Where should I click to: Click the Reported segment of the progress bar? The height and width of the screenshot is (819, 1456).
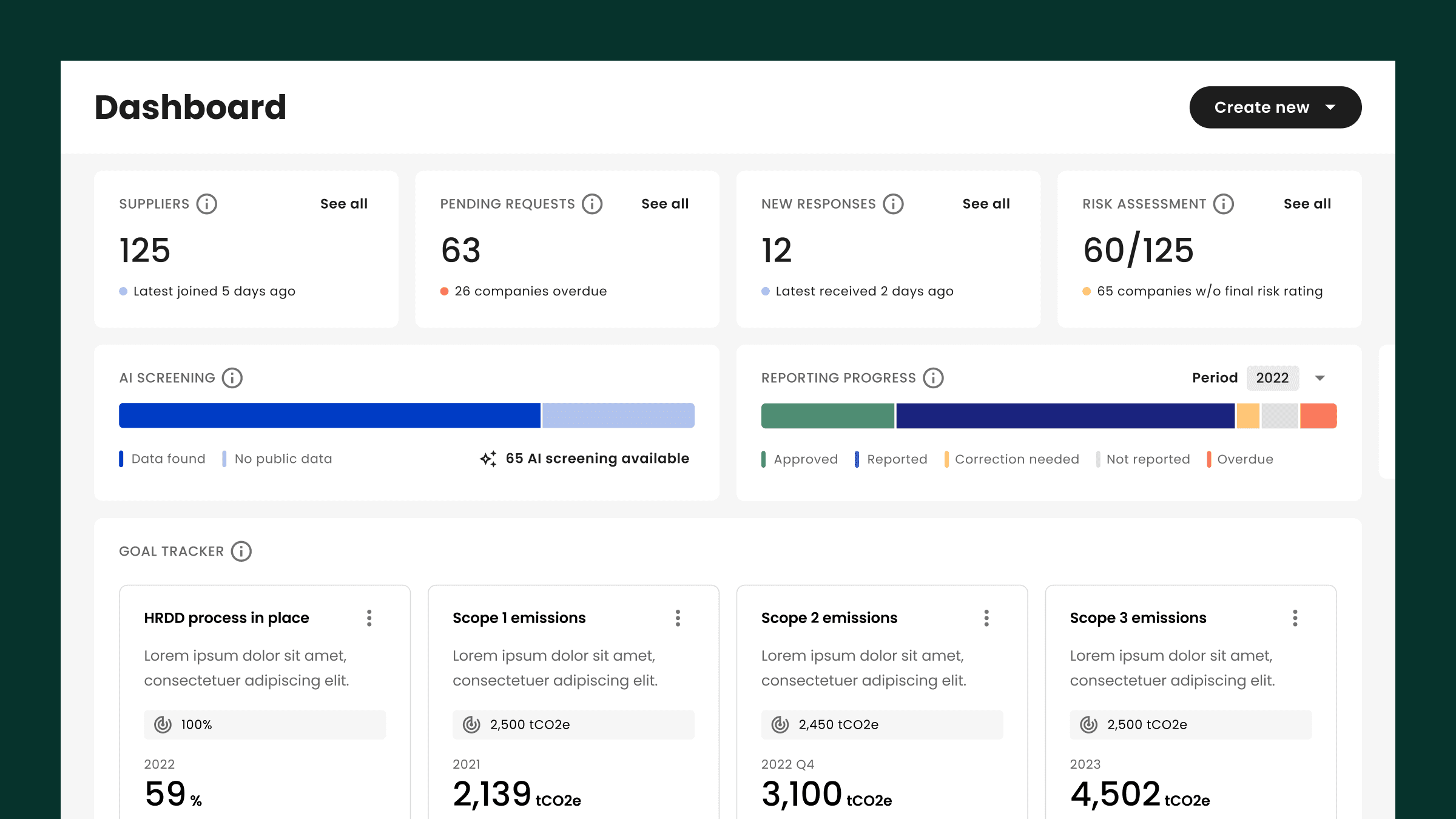[1065, 416]
